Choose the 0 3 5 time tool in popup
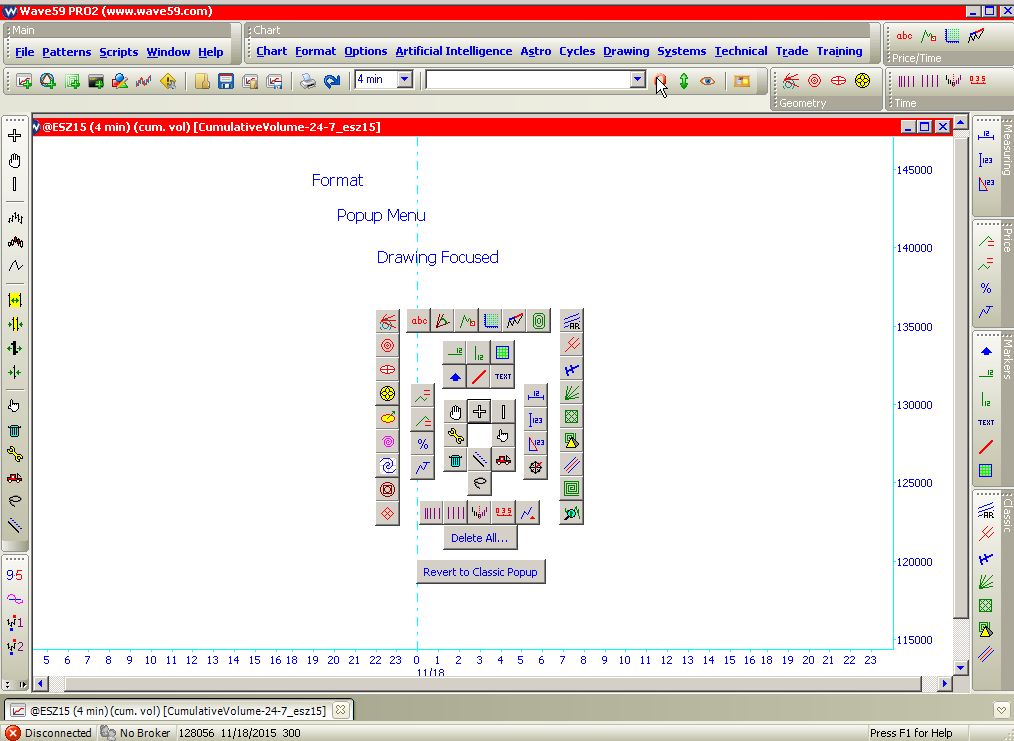Image resolution: width=1014 pixels, height=741 pixels. (x=503, y=513)
